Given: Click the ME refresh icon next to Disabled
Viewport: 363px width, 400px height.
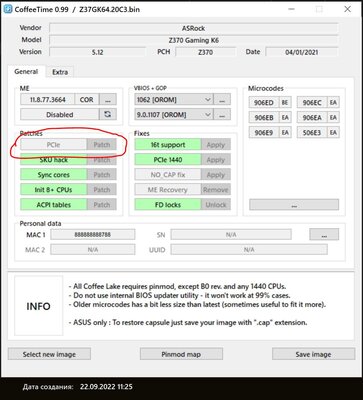Looking at the screenshot, I should (x=108, y=114).
